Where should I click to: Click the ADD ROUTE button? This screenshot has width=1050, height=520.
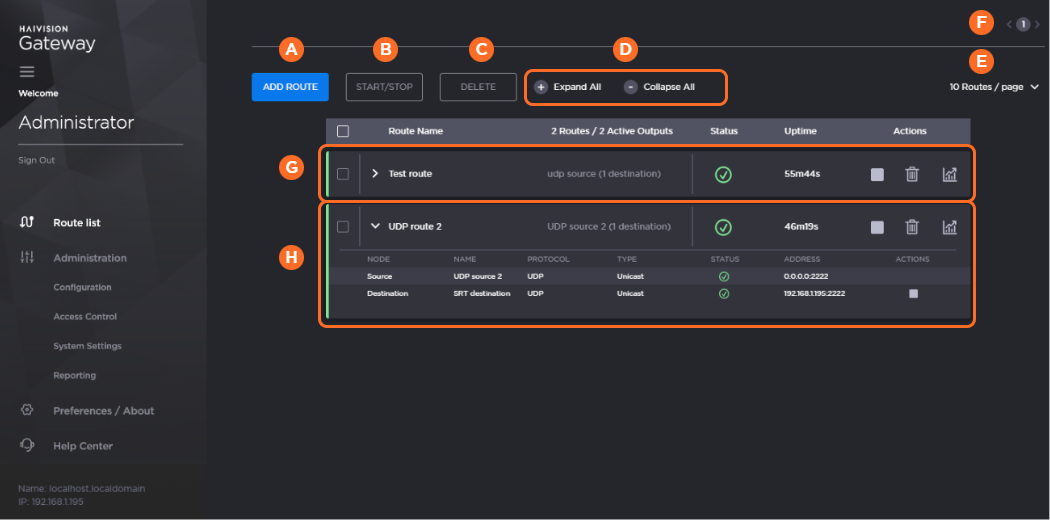[x=290, y=87]
